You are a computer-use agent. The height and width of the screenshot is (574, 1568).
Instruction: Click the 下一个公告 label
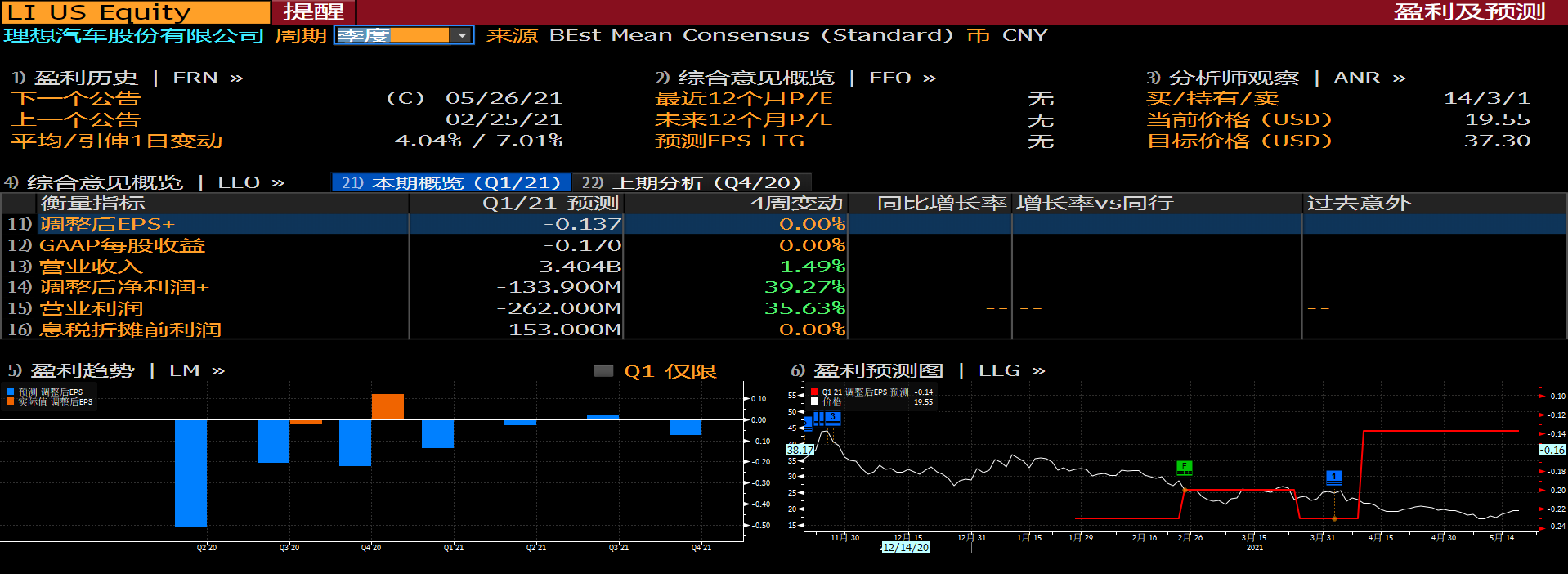click(x=76, y=99)
